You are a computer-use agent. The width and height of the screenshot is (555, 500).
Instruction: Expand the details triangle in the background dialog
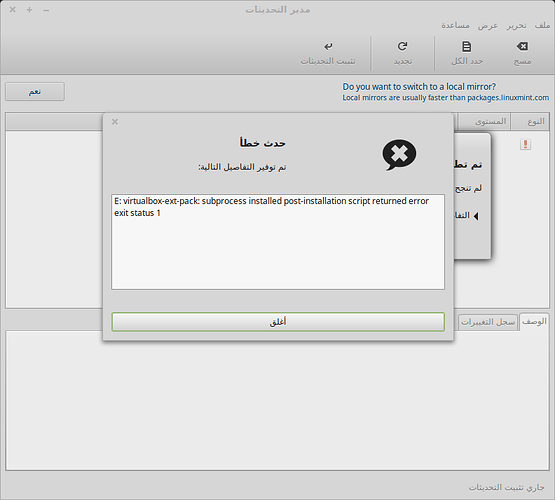(x=476, y=216)
